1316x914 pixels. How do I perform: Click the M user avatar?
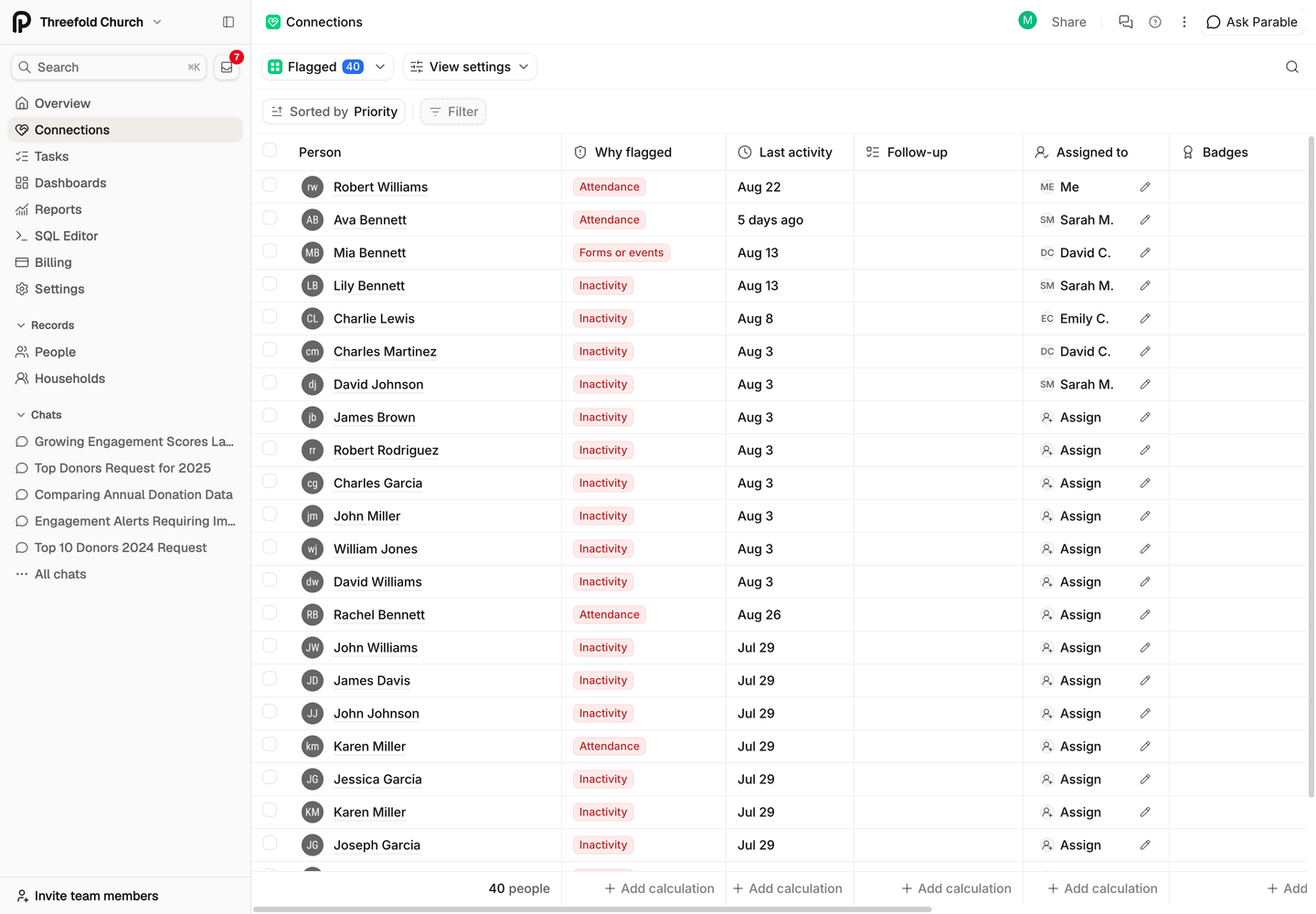click(x=1027, y=20)
